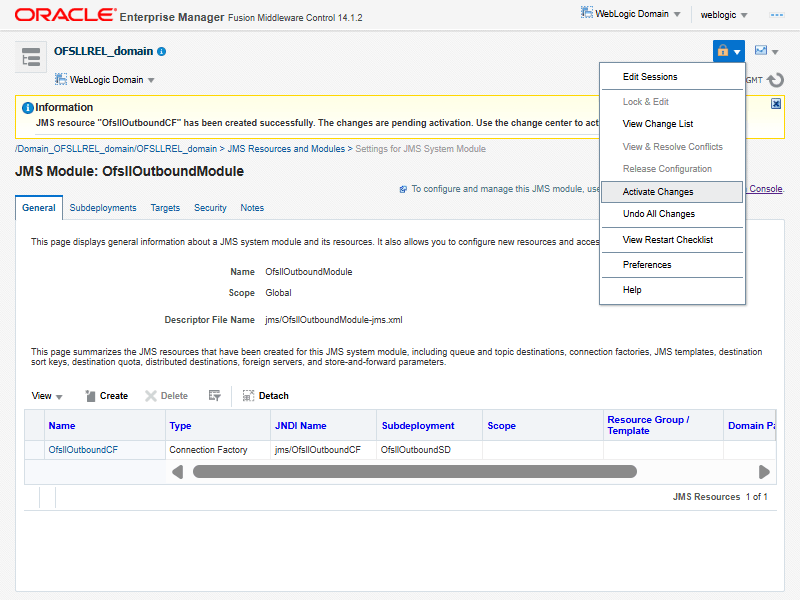This screenshot has width=800, height=600.
Task: Click the horizontal table scrollbar thumb
Action: point(414,471)
